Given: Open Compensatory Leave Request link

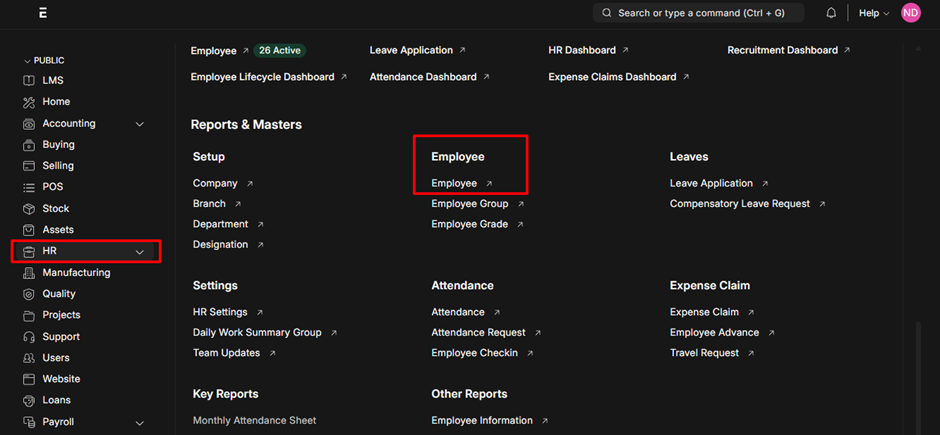Looking at the screenshot, I should pos(739,204).
